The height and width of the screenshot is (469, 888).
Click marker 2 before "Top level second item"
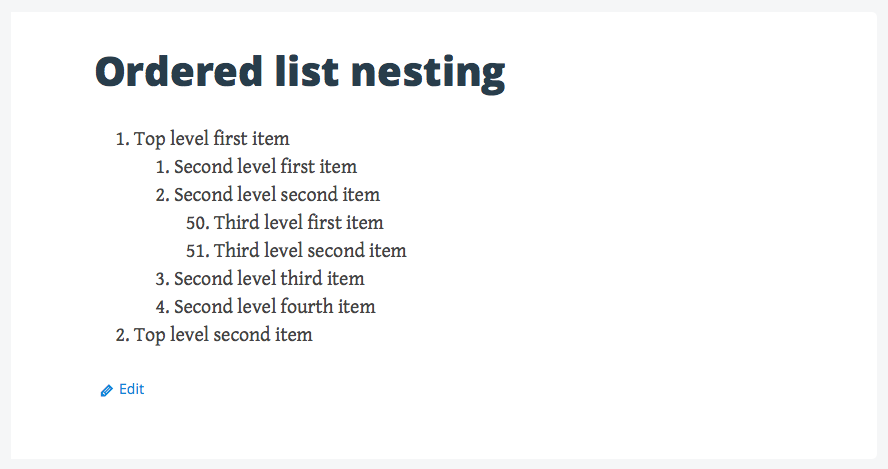(x=122, y=335)
